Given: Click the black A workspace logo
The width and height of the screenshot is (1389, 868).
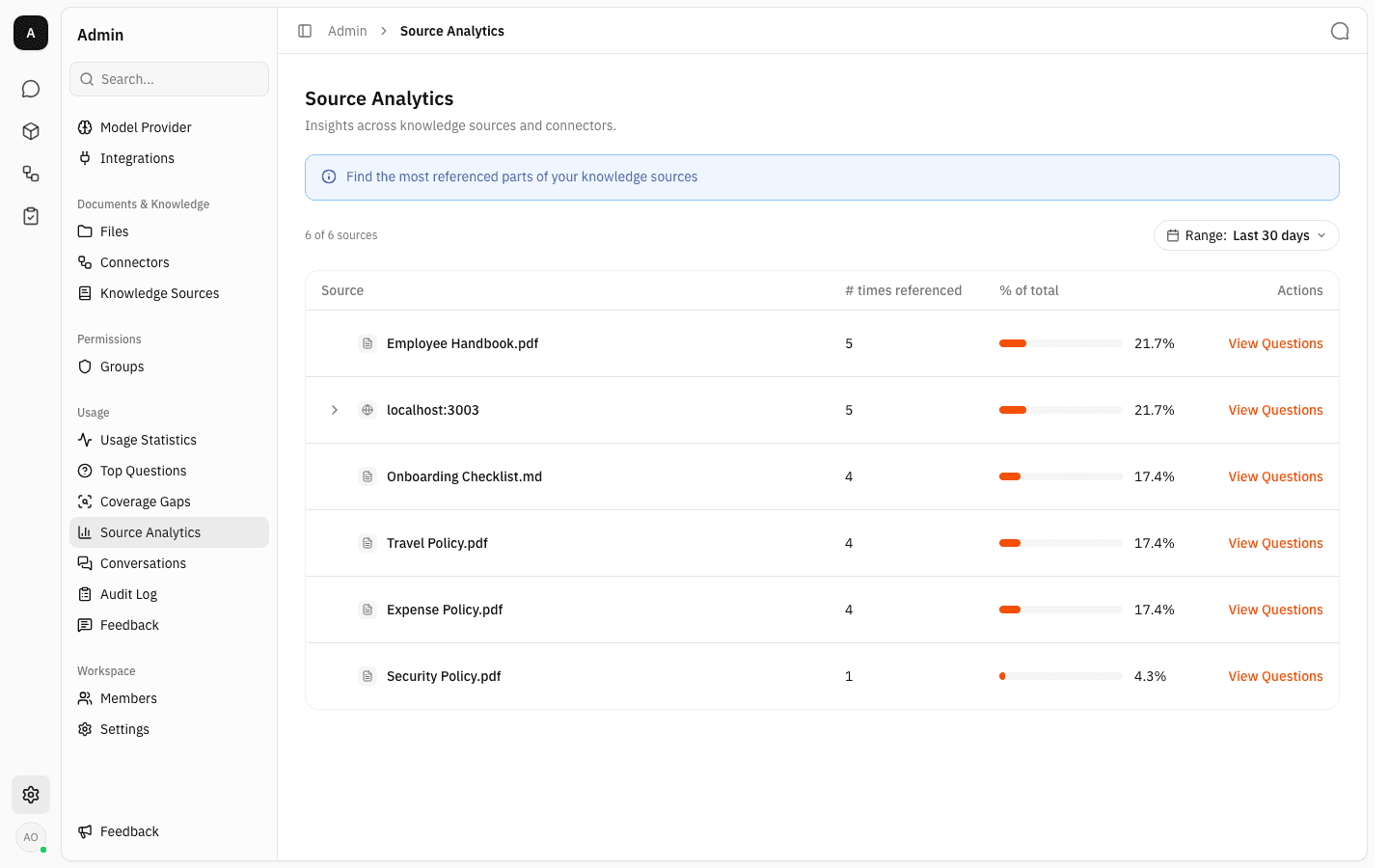Looking at the screenshot, I should (31, 33).
